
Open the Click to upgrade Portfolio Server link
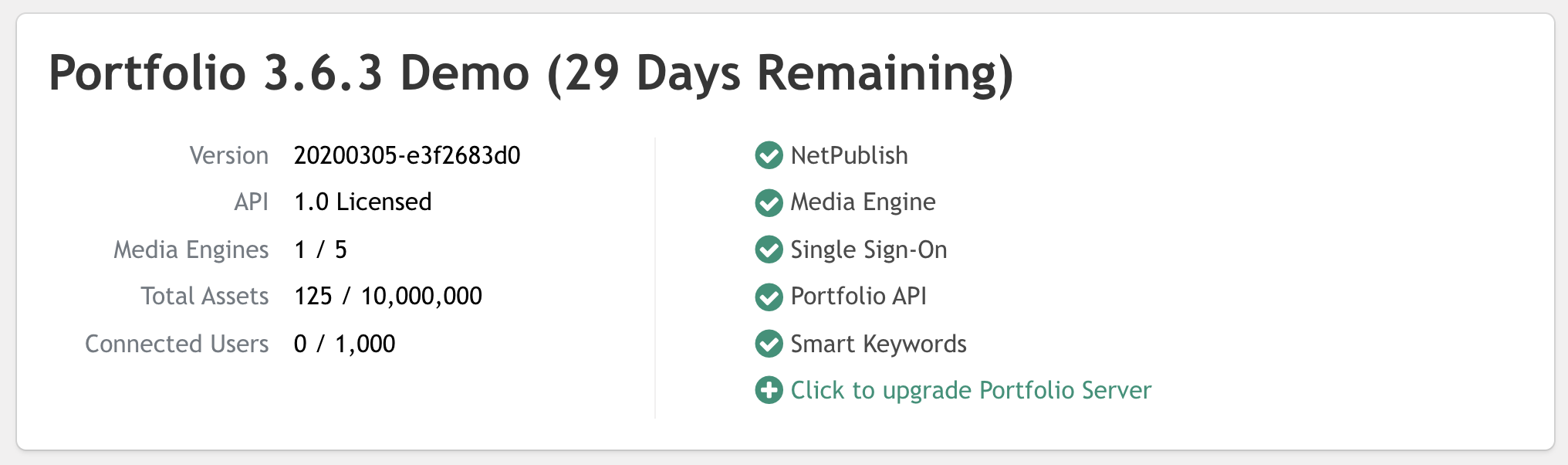point(971,390)
